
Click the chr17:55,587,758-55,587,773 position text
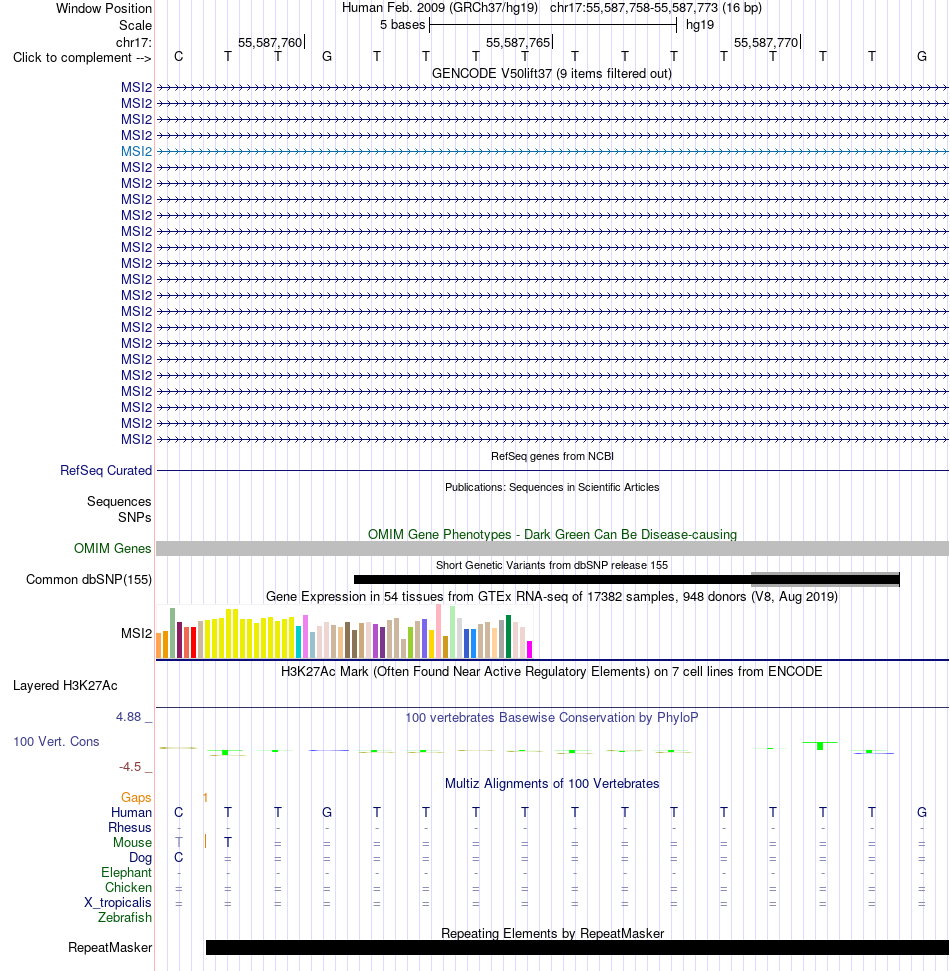pyautogui.click(x=634, y=7)
